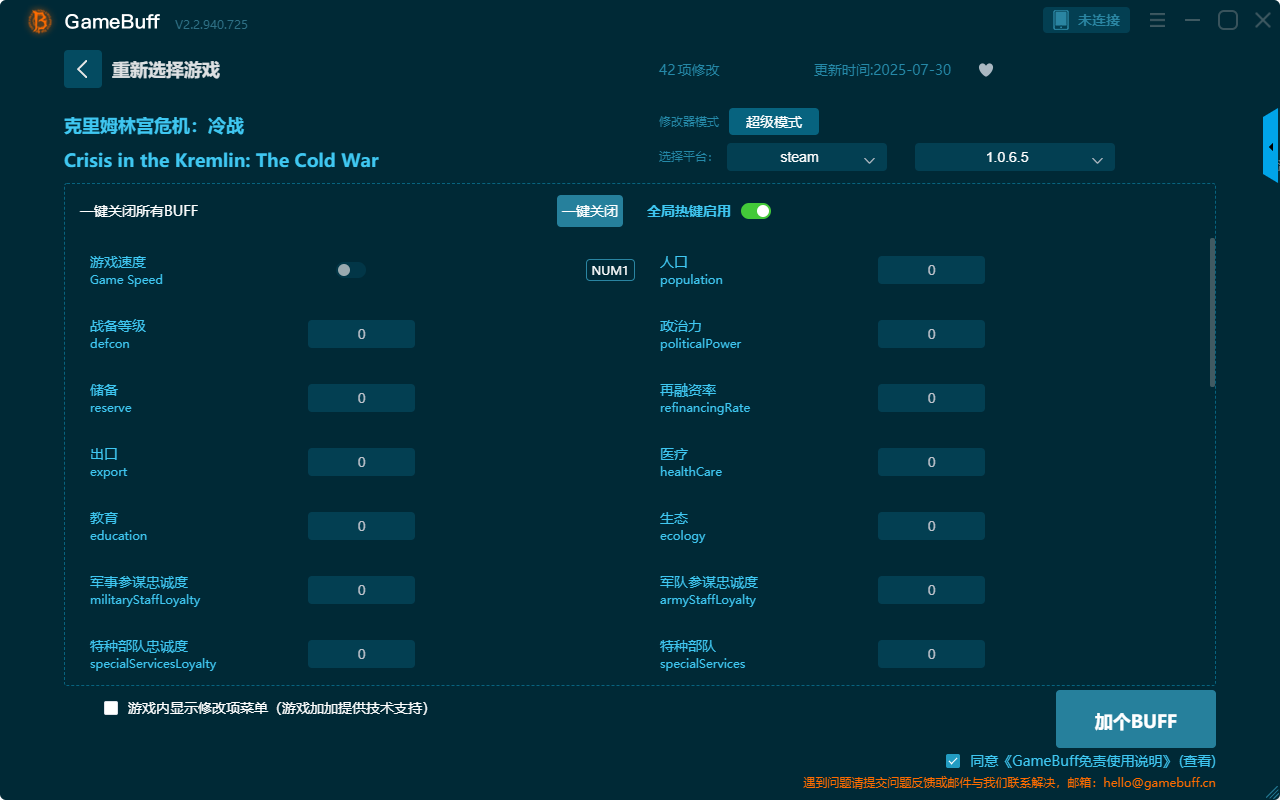Click the 42项修改 count text
1280x800 pixels.
689,70
